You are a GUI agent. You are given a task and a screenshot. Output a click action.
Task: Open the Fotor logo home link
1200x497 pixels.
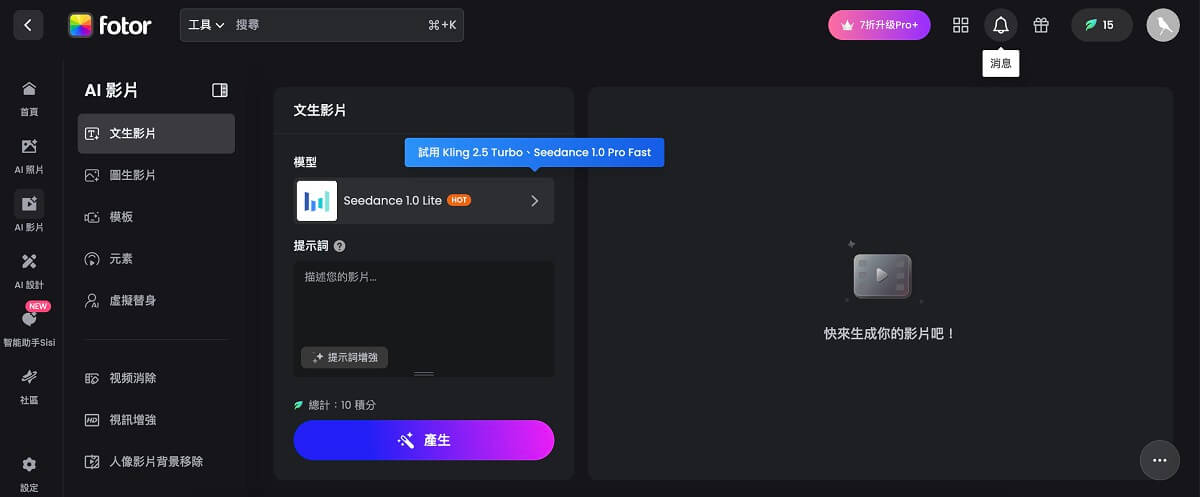110,25
